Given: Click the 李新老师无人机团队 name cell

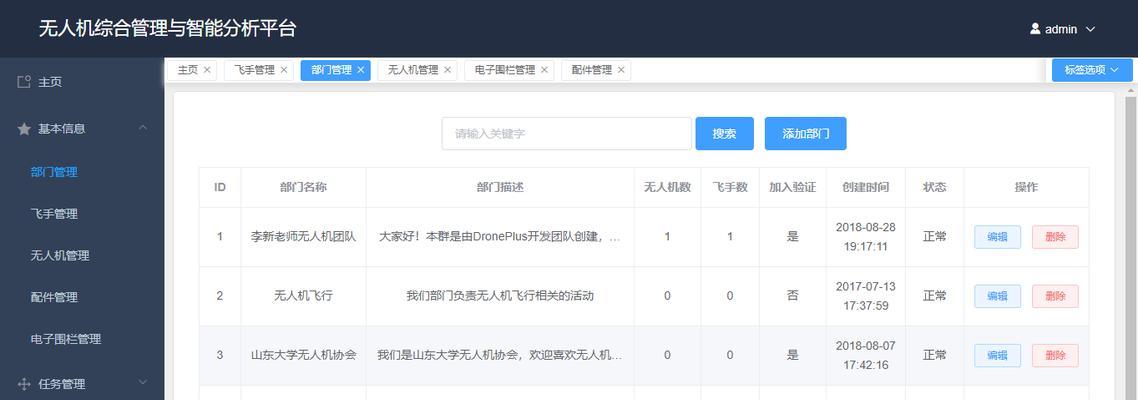Looking at the screenshot, I should point(303,237).
